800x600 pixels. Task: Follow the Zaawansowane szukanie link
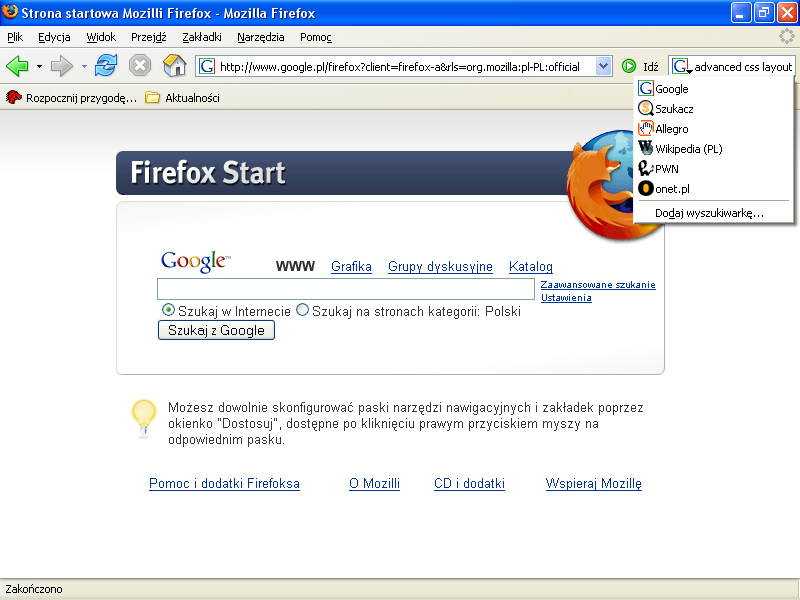pyautogui.click(x=598, y=285)
